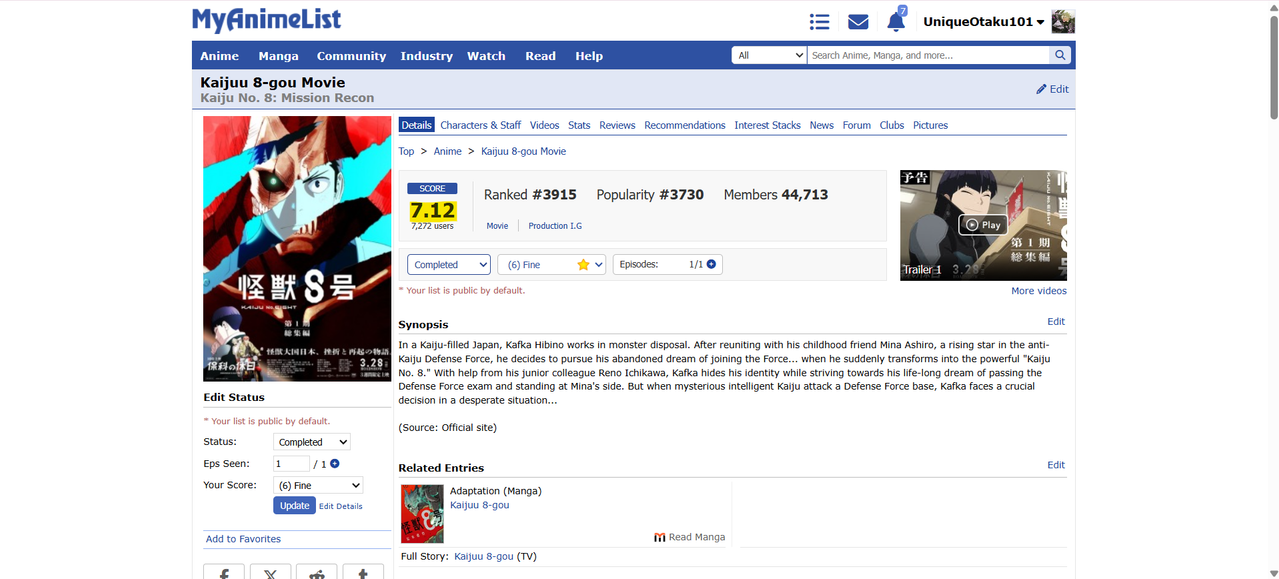Open the starred (6) Fine score dropdown
Viewport: 1279px width, 579px height.
click(551, 264)
